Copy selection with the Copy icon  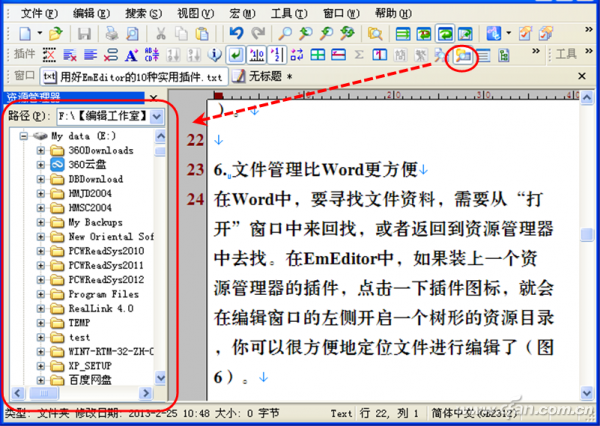pos(181,34)
